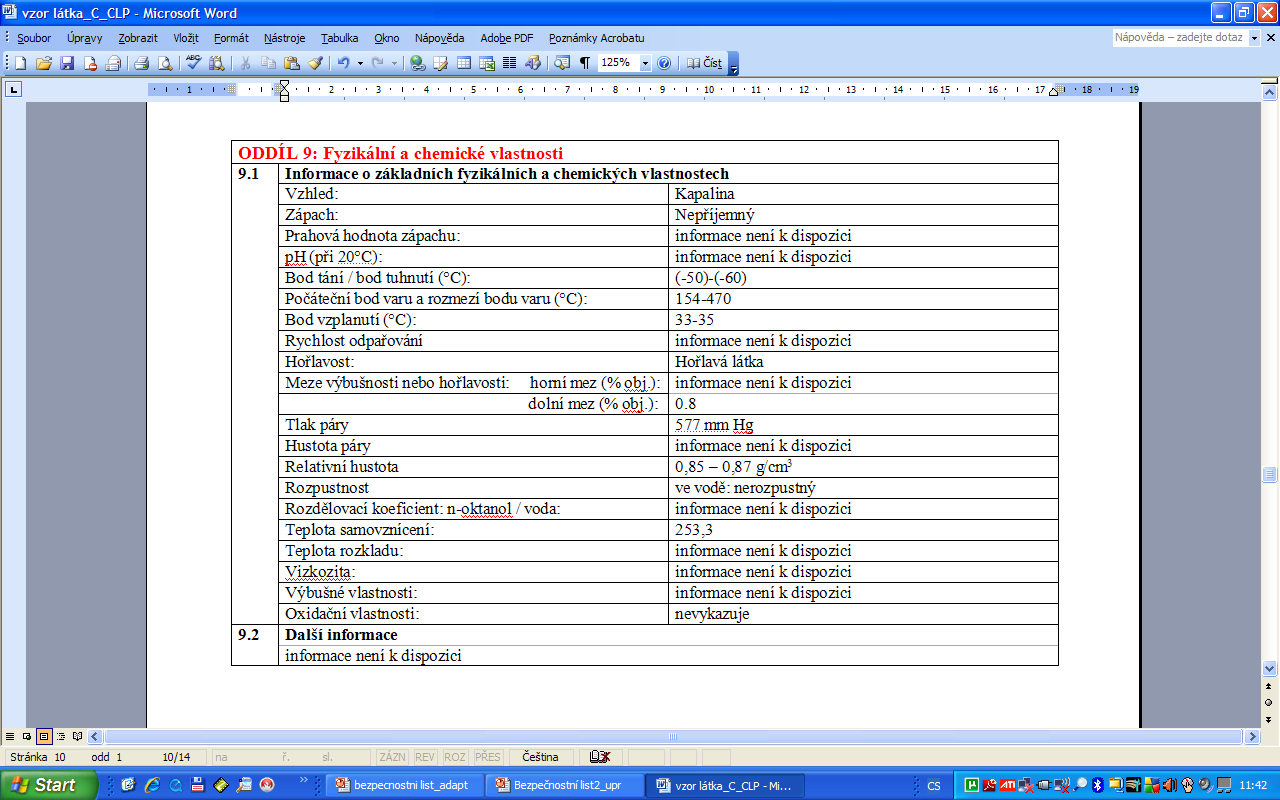Switch to Web Layout view
1280x800 pixels.
(x=28, y=736)
